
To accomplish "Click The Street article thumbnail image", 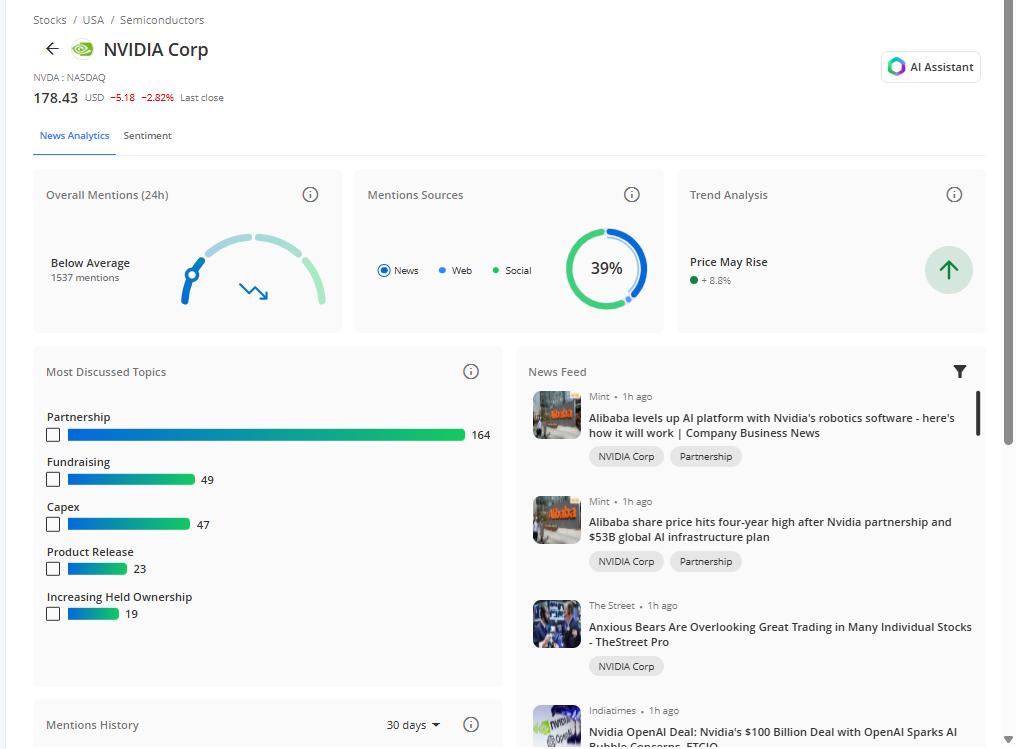I will click(x=557, y=624).
